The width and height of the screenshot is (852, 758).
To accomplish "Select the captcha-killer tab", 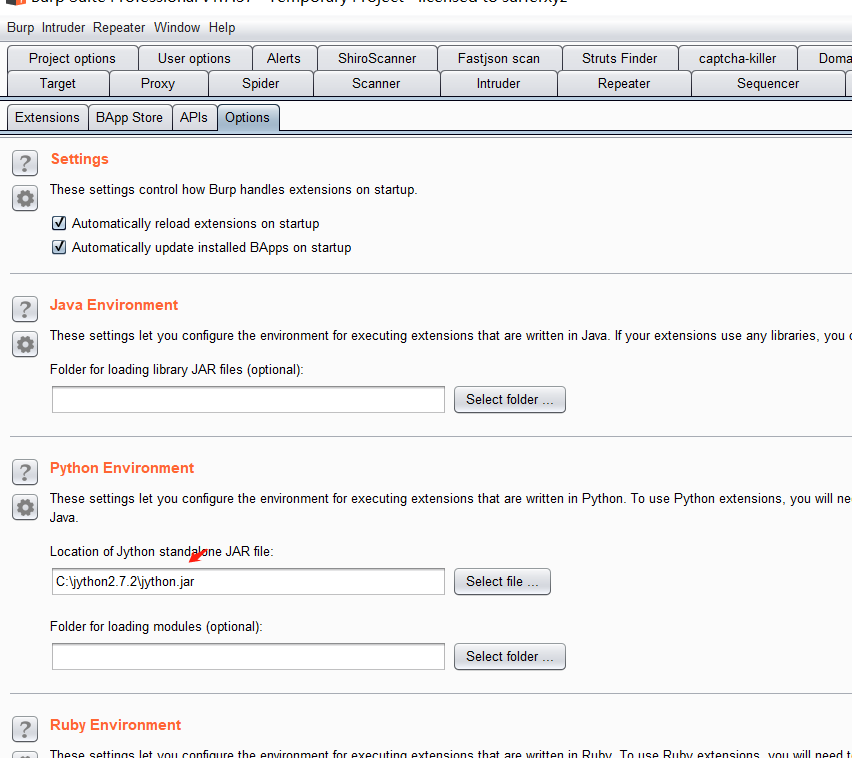I will (737, 58).
